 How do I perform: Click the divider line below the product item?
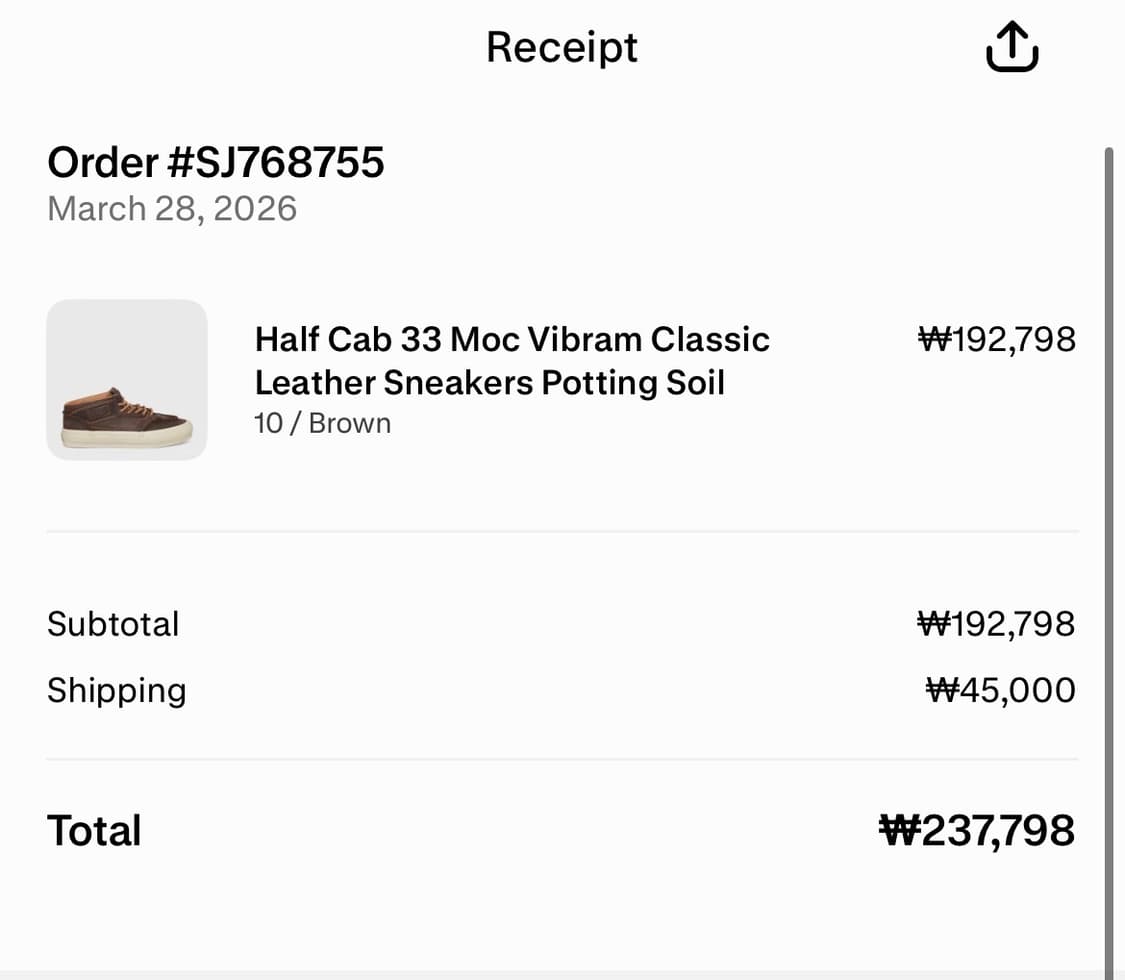coord(562,532)
